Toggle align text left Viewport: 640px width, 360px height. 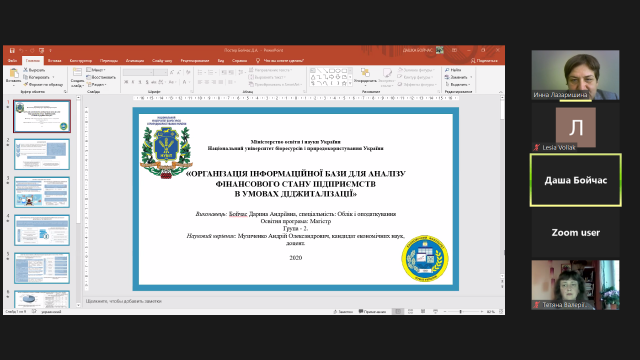[x=200, y=82]
